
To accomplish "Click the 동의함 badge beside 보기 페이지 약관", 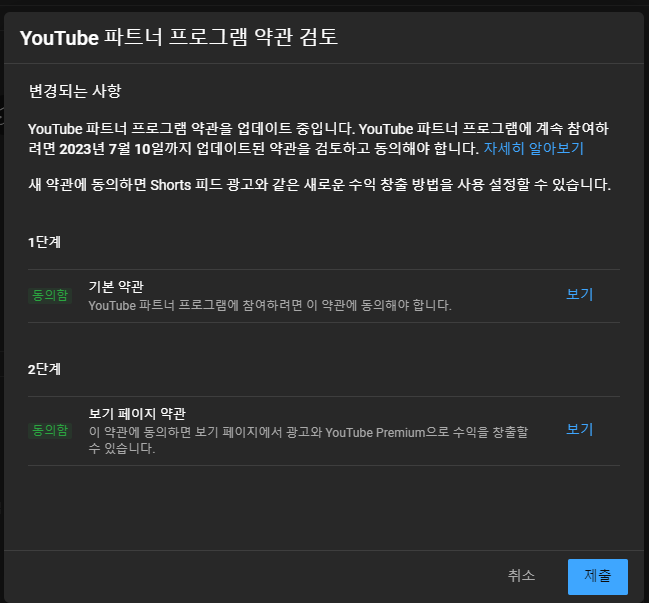I will pyautogui.click(x=50, y=430).
